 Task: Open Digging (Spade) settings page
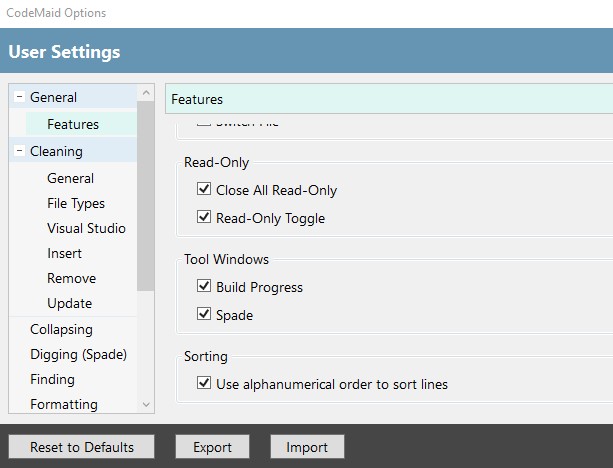point(79,354)
